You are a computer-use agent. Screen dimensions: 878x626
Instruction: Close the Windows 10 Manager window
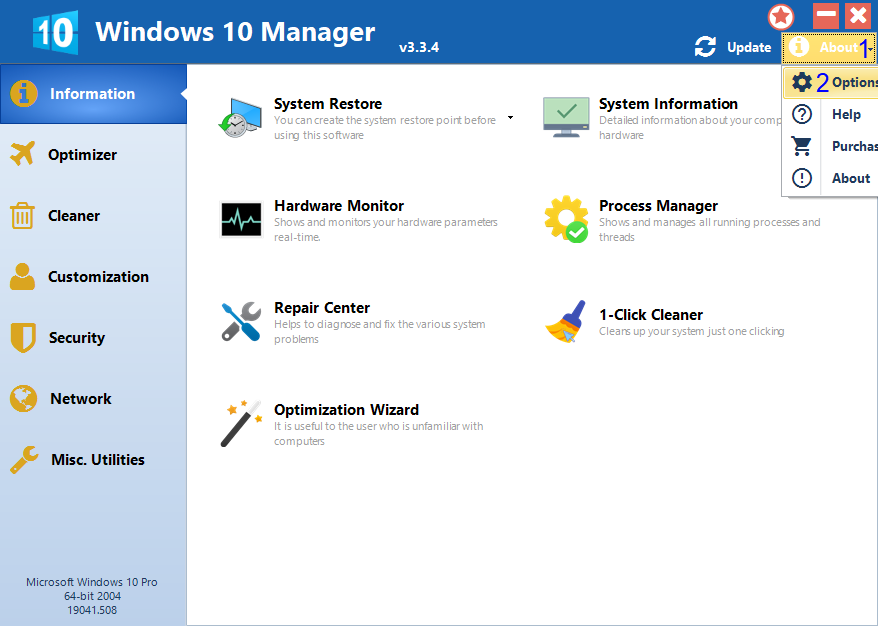858,16
